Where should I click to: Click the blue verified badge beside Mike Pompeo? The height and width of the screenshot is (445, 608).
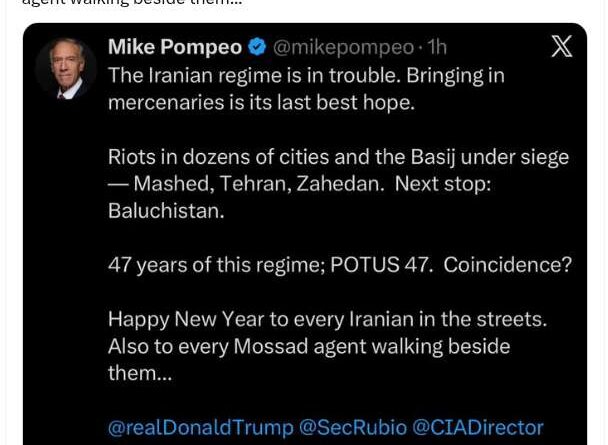(257, 48)
